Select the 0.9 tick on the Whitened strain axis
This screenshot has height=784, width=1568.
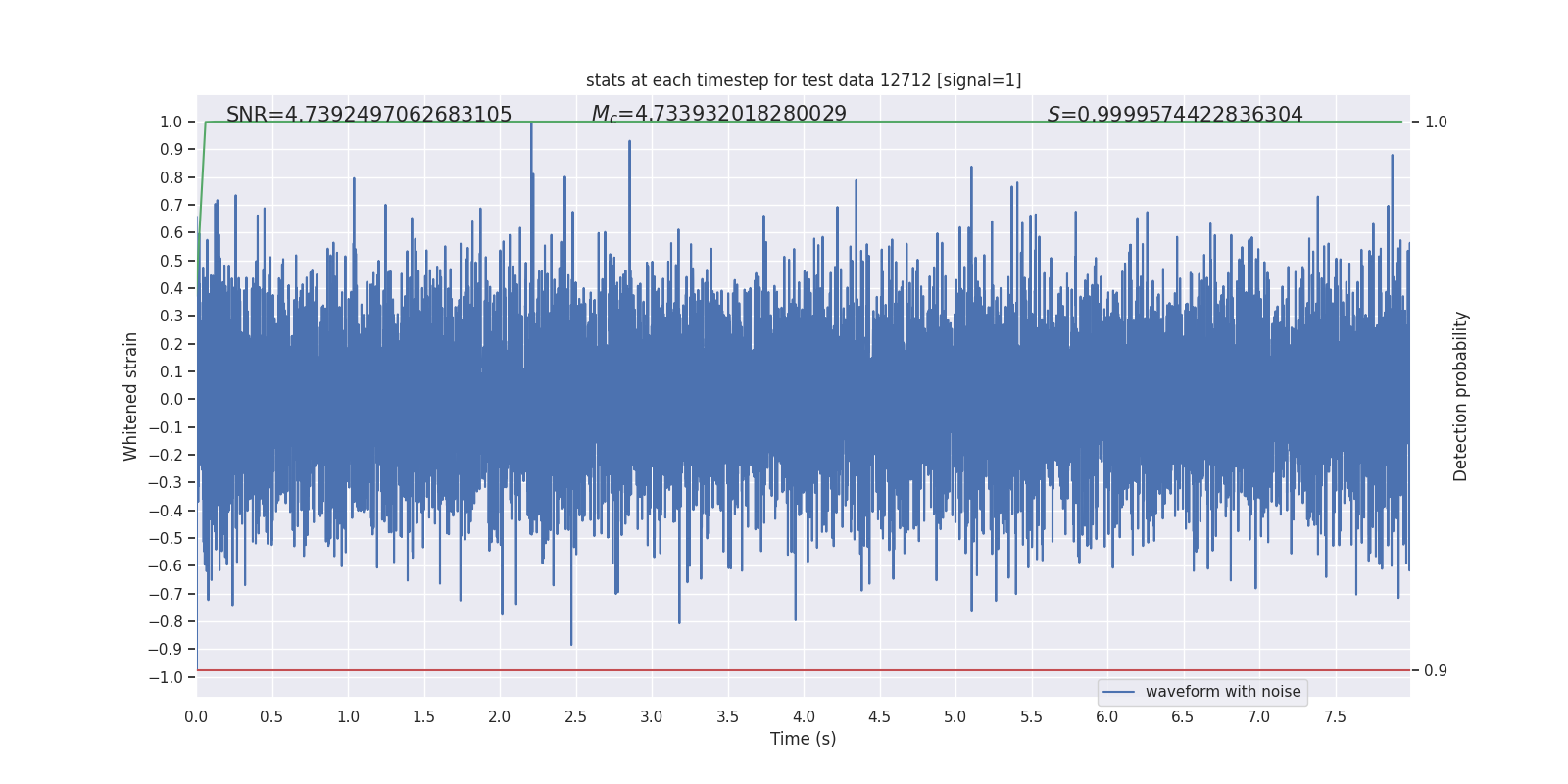coord(171,149)
